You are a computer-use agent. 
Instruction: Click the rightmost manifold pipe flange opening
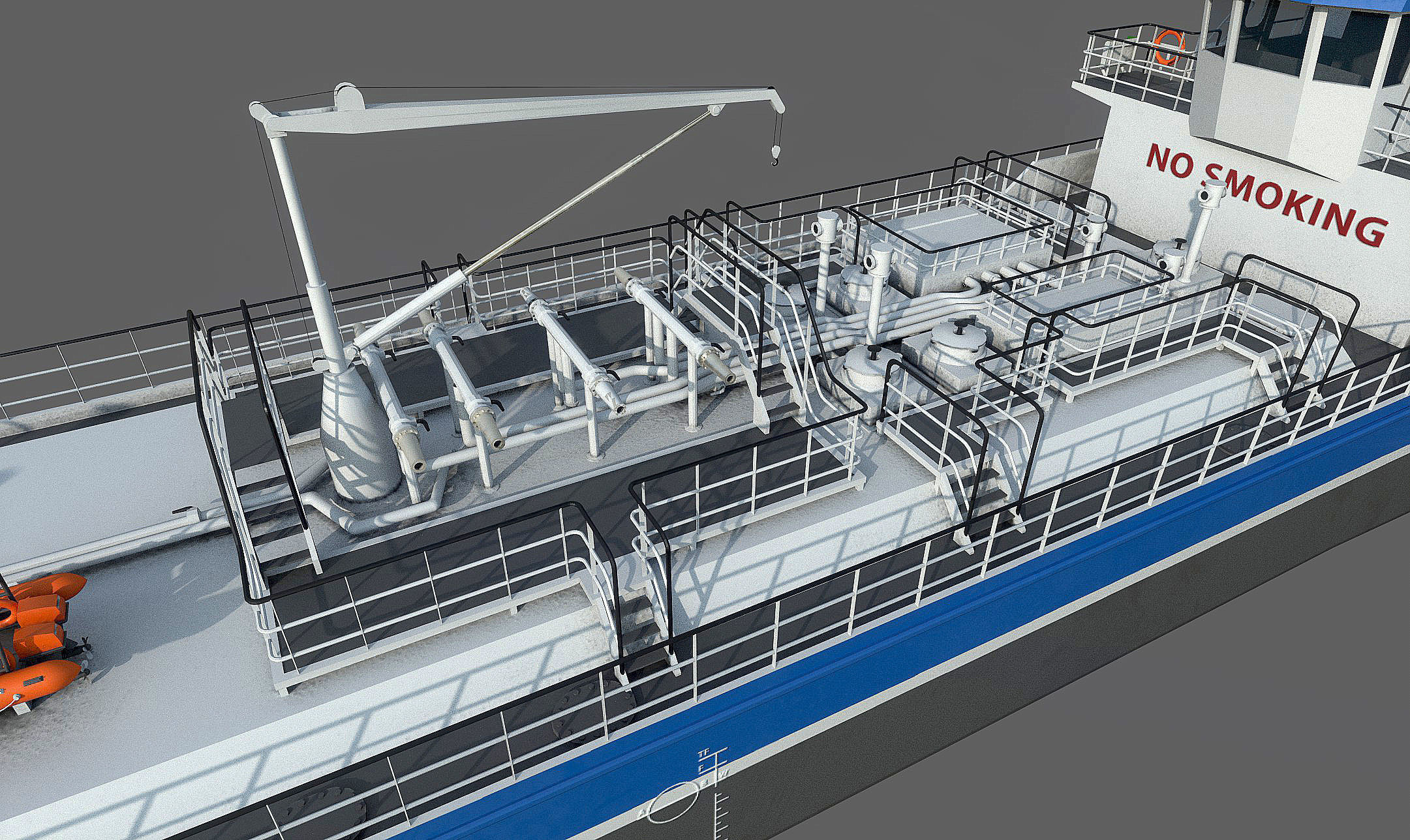729,378
